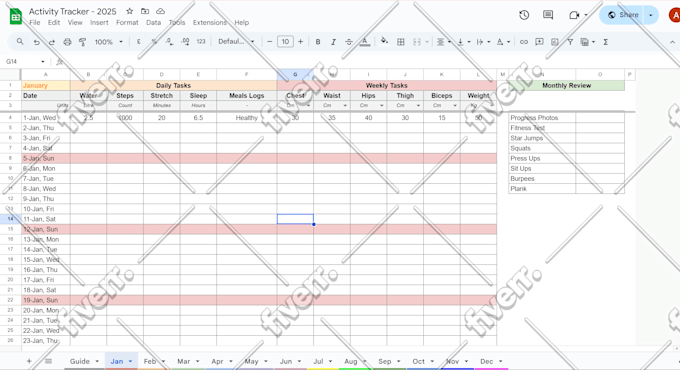Open the zoom level dropdown

click(109, 42)
